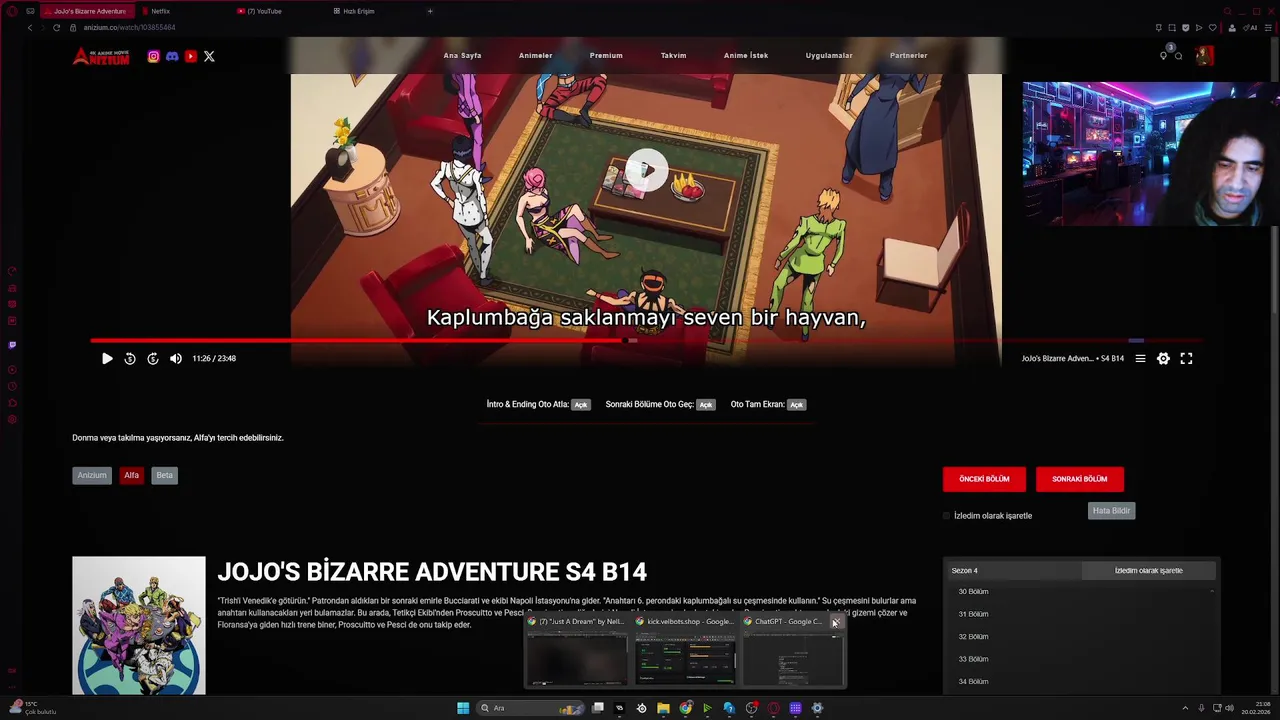
Task: Open Anizium's X (Twitter) icon
Action: (x=209, y=56)
